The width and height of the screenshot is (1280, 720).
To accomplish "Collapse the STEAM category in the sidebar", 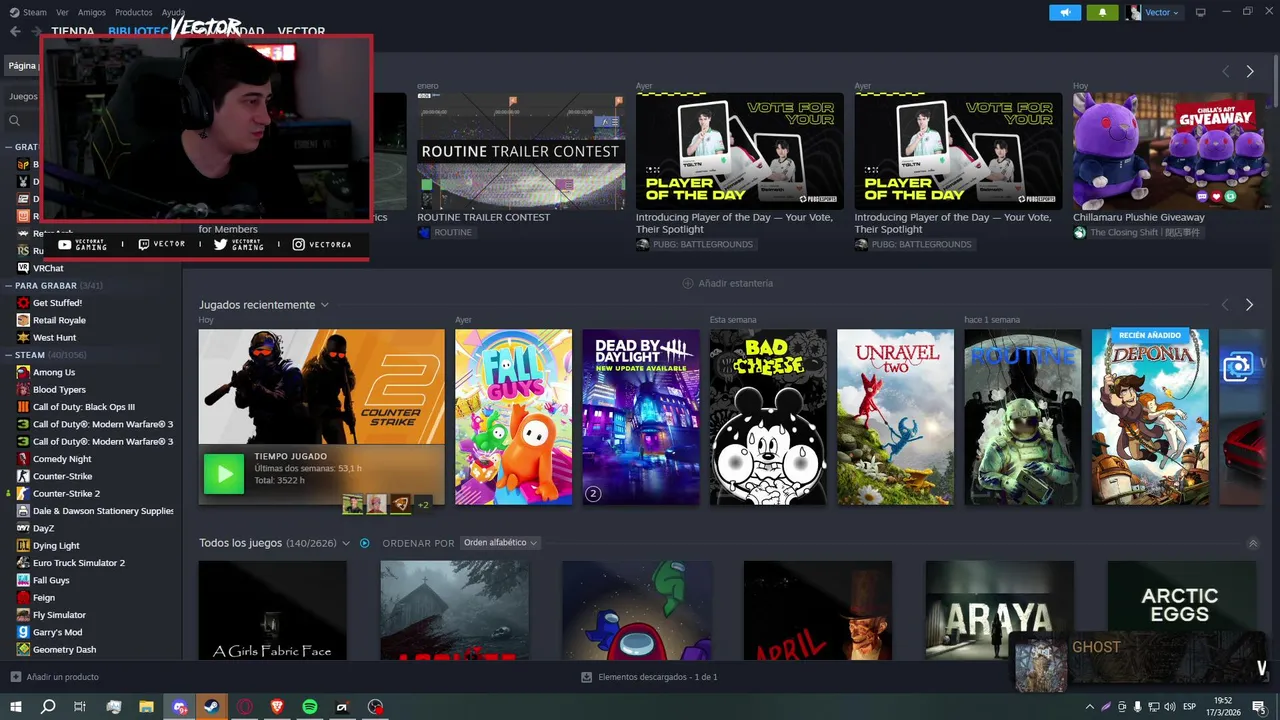I will [9, 355].
